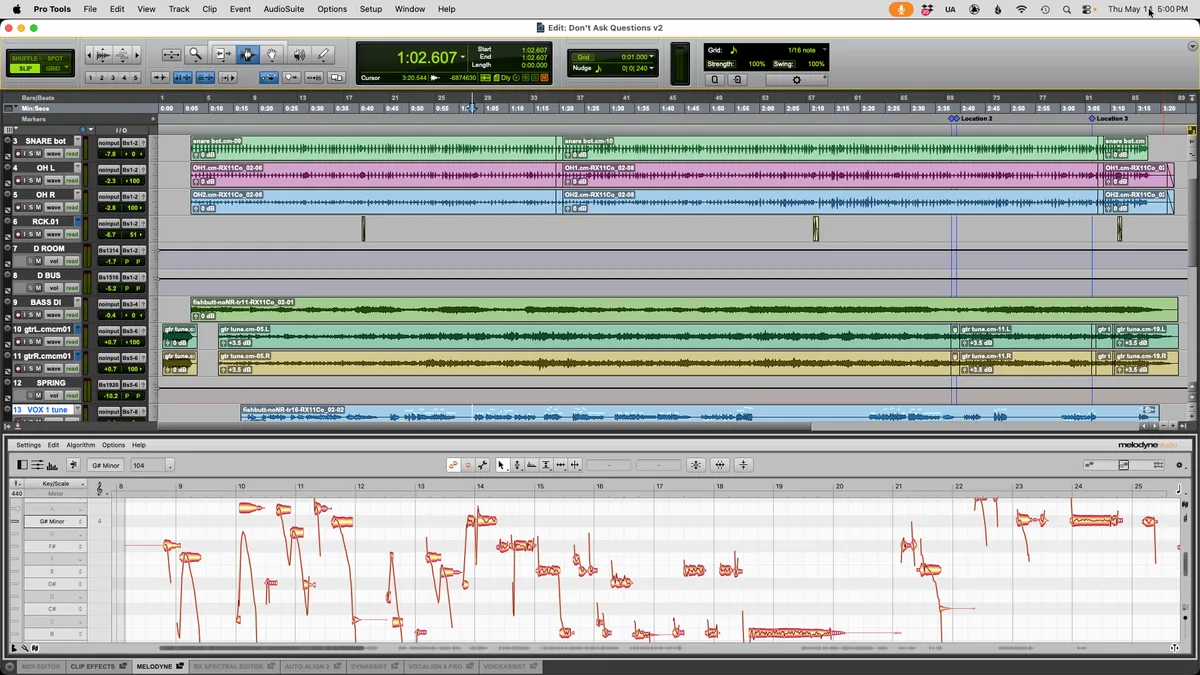The width and height of the screenshot is (1200, 675).
Task: Solo the OH L track
Action: pyautogui.click(x=31, y=181)
